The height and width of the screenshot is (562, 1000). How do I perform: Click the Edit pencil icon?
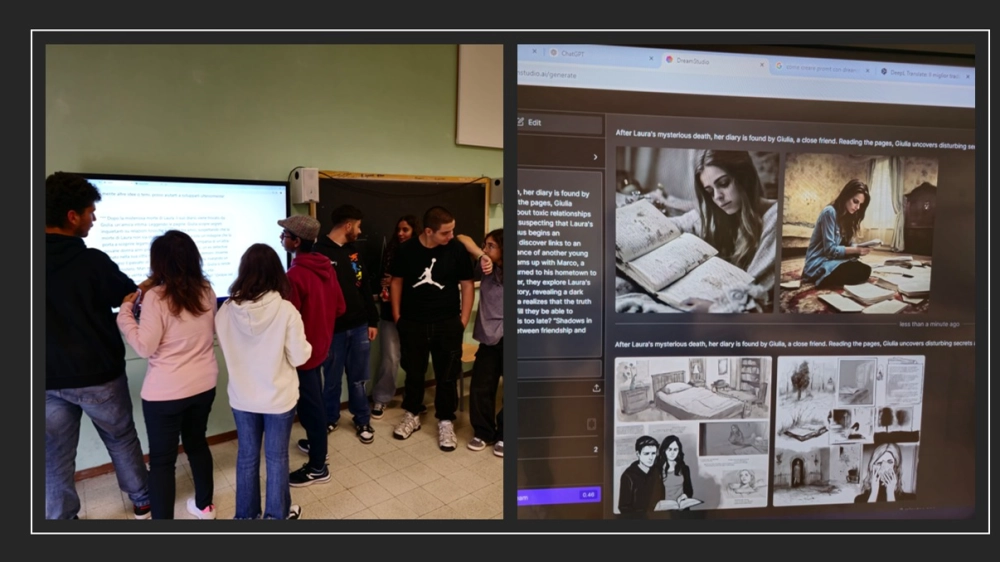[521, 122]
